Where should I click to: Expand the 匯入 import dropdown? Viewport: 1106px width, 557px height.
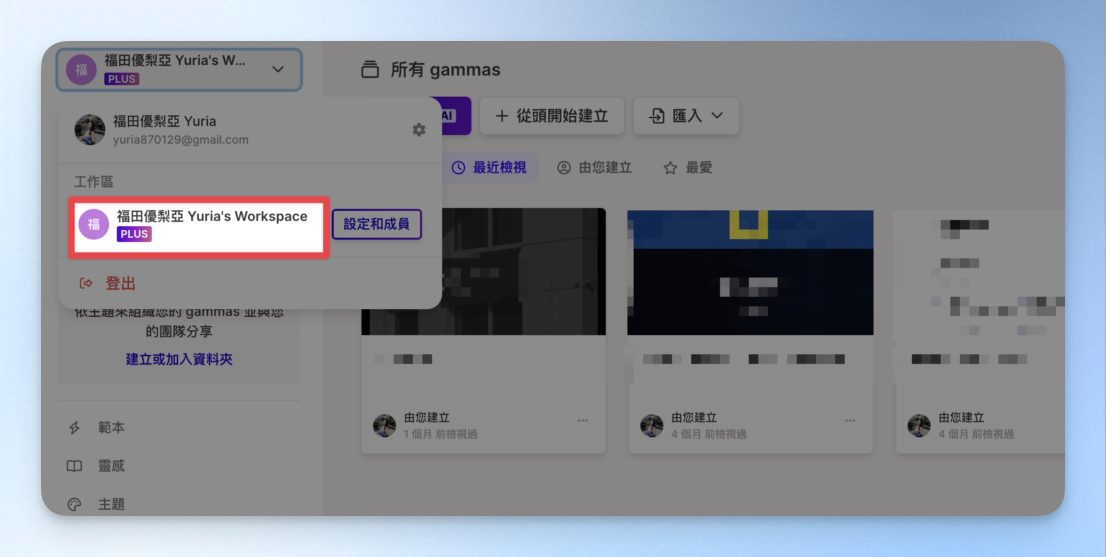tap(686, 116)
